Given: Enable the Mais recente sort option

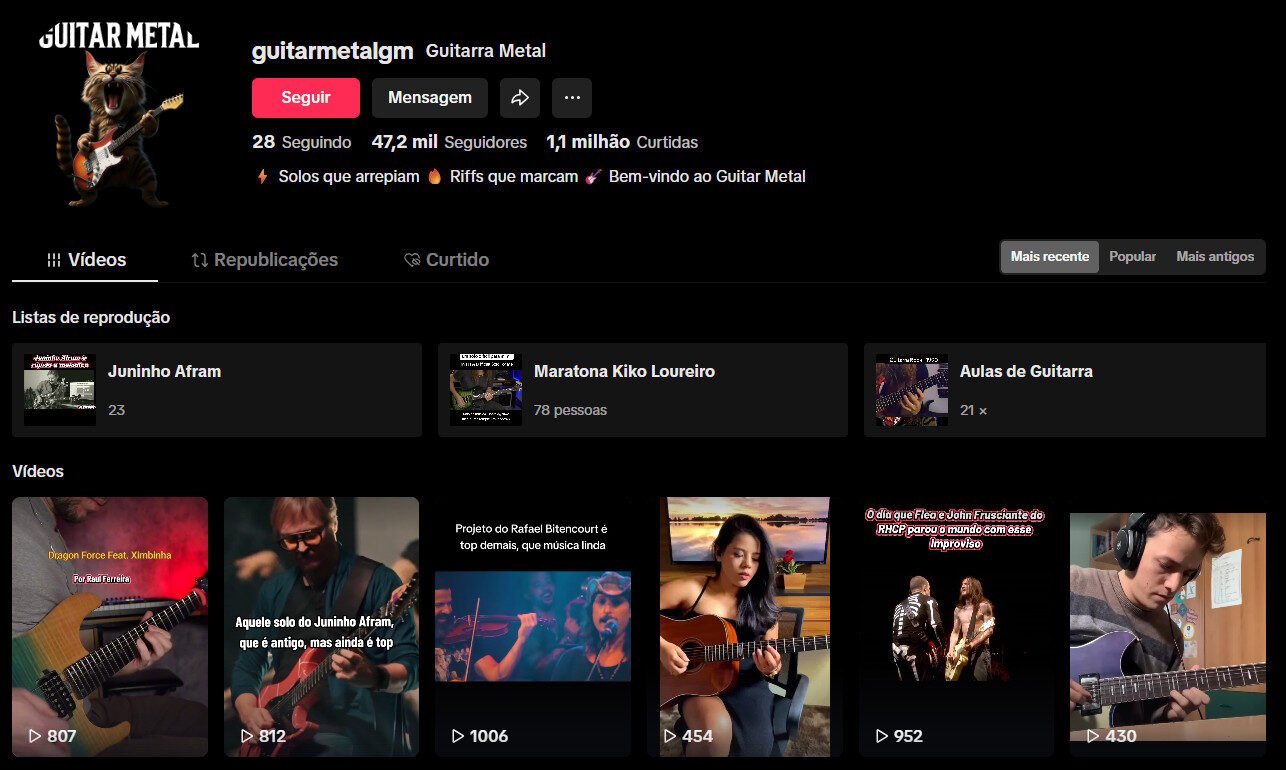Looking at the screenshot, I should click(1049, 256).
